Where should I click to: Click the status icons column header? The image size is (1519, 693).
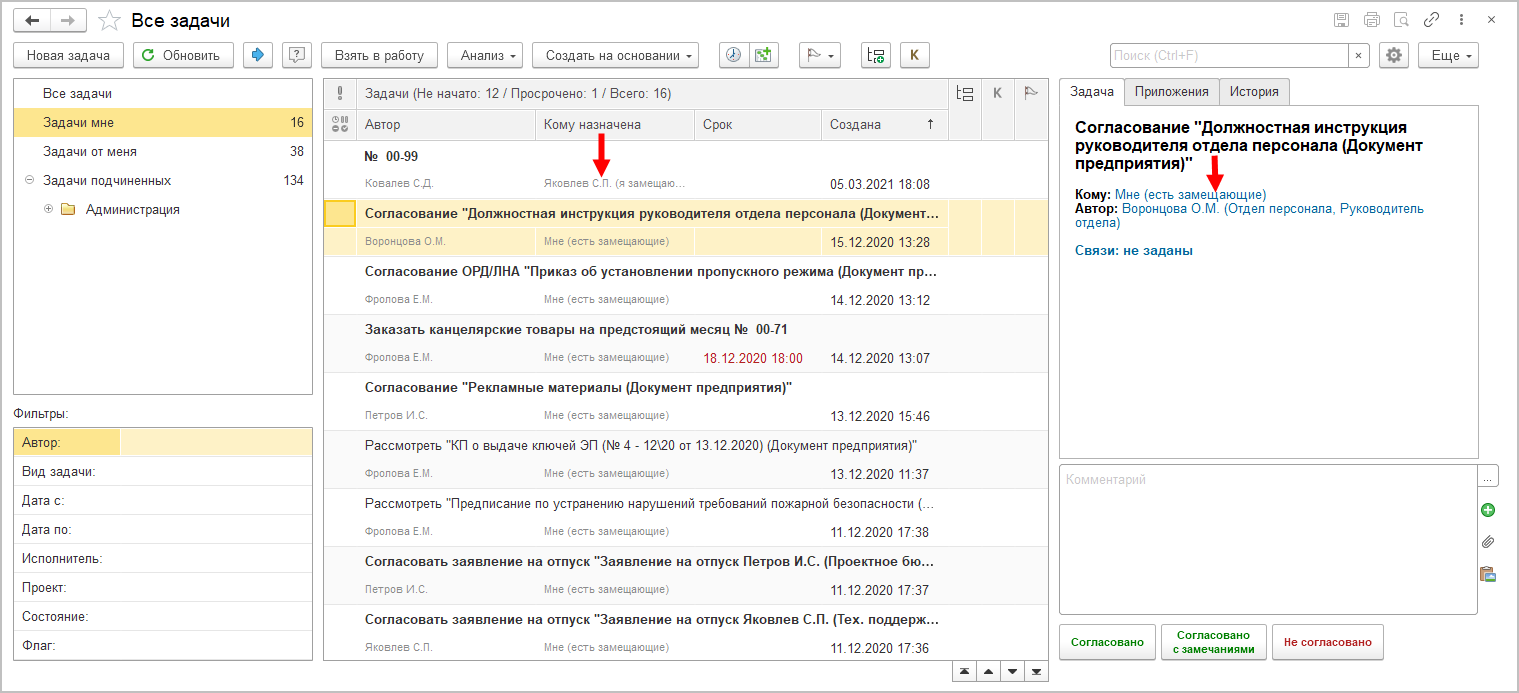[x=340, y=124]
